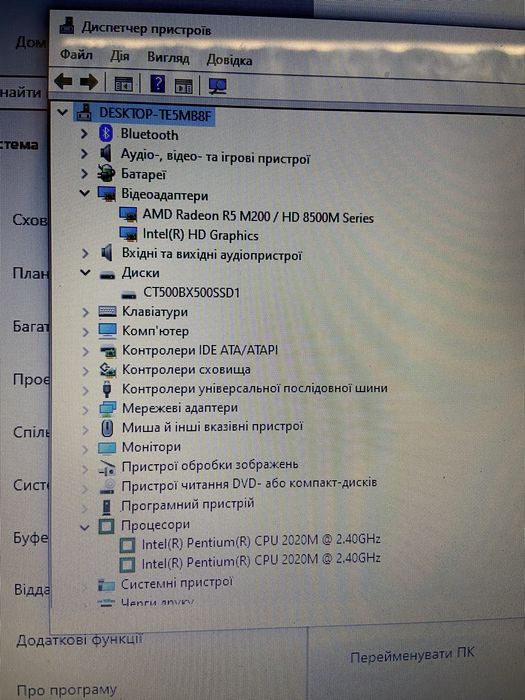525x700 pixels.
Task: Expand Аудіо-, відео- та ігрові пристрої
Action: tap(84, 153)
